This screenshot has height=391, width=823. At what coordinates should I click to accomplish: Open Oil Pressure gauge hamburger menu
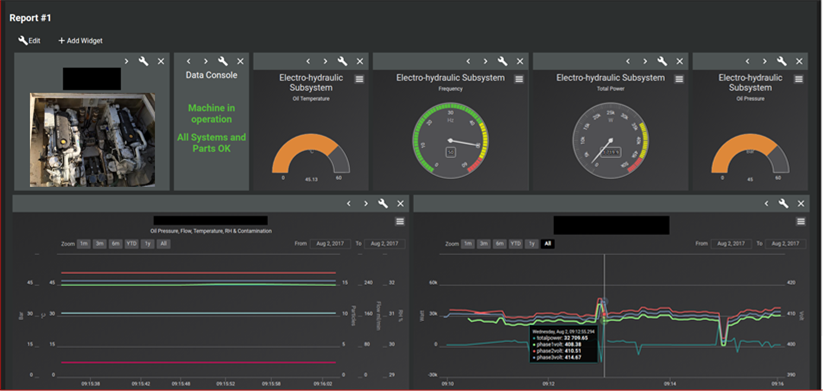[x=799, y=79]
